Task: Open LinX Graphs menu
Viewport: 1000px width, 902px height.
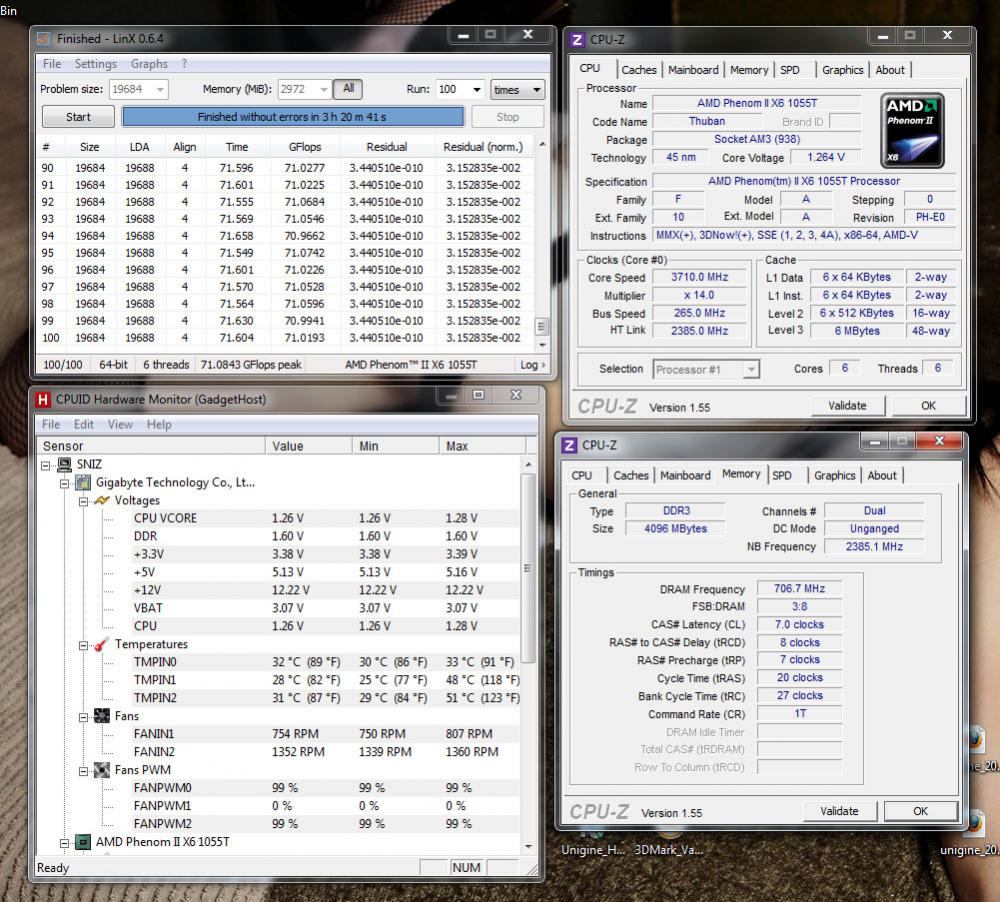Action: [149, 64]
